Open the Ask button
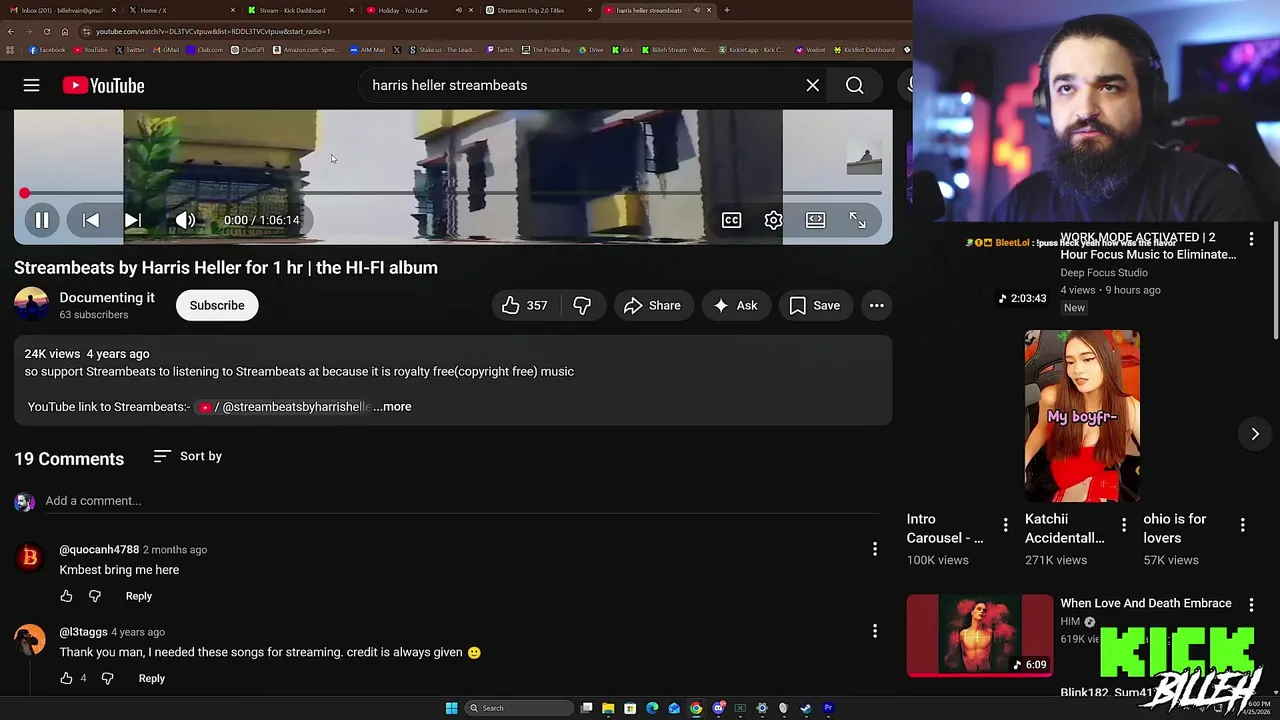Viewport: 1280px width, 720px height. pos(735,306)
